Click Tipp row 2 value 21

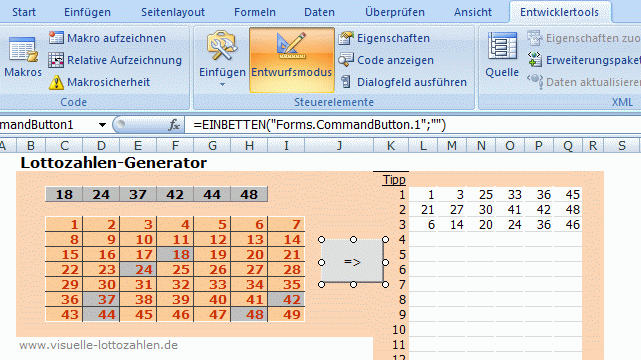(423, 210)
